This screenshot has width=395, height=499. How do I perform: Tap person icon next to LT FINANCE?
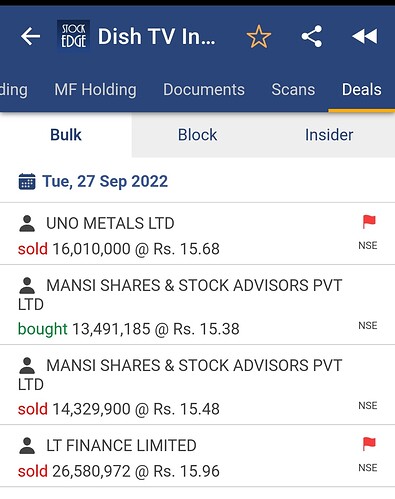click(27, 446)
